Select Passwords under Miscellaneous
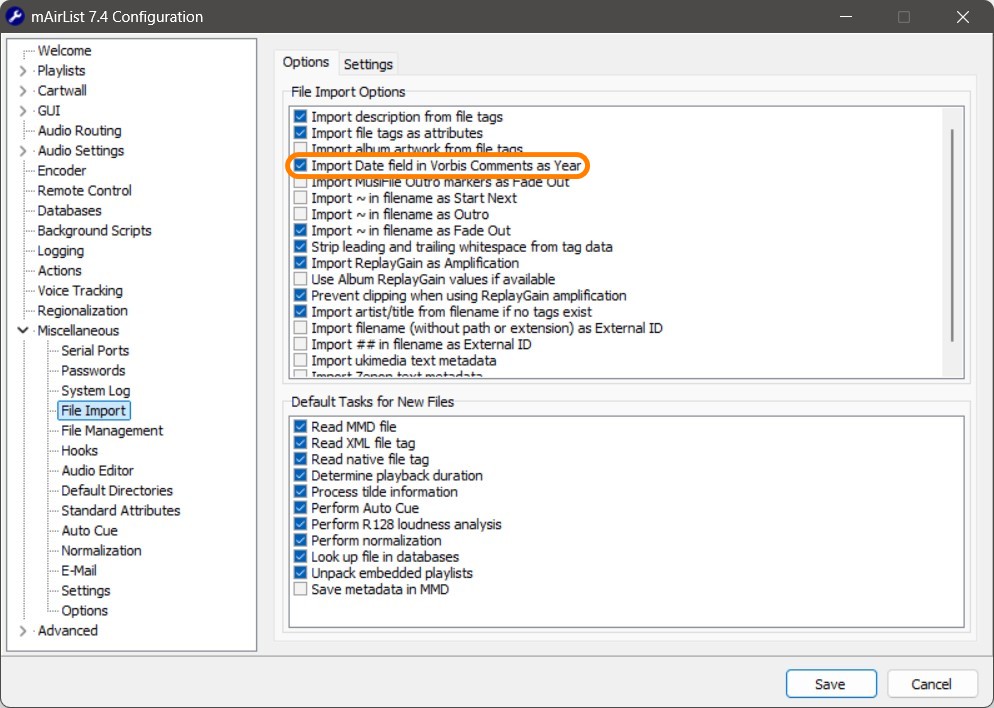Viewport: 994px width, 708px height. click(93, 371)
